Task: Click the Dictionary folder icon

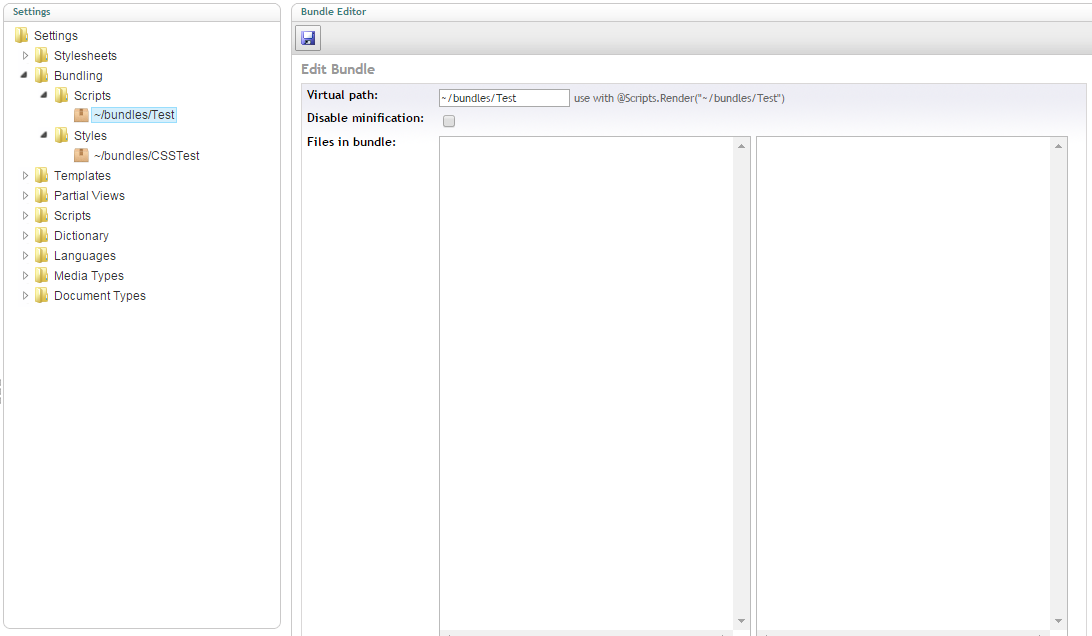Action: coord(42,235)
